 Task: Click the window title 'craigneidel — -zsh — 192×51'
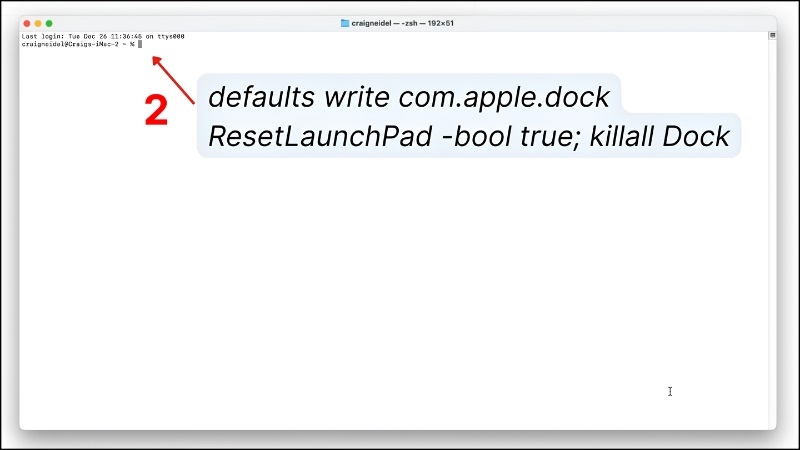click(403, 23)
